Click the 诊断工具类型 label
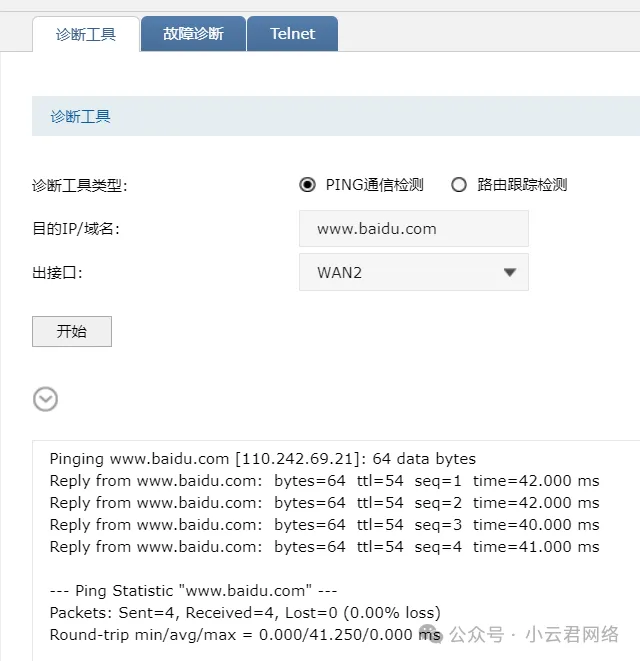 (80, 185)
